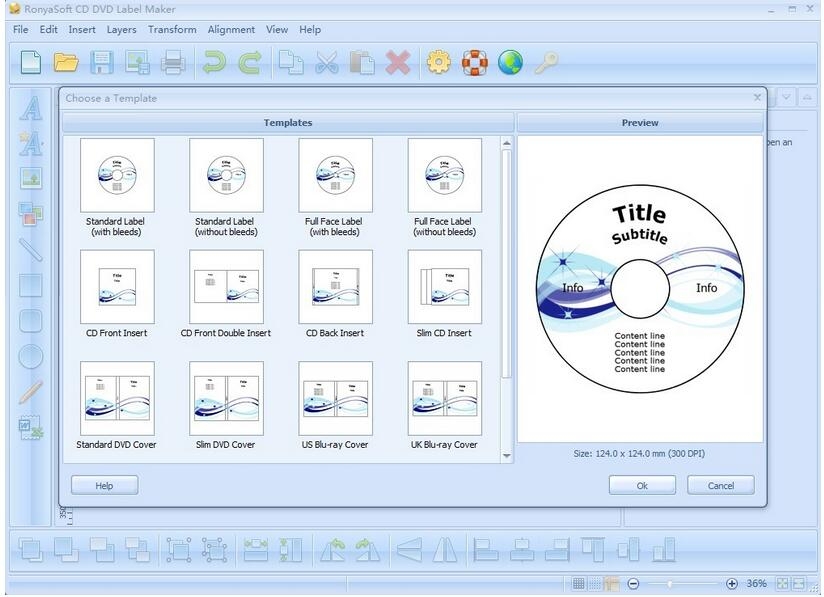Open the Transform menu

(x=172, y=30)
